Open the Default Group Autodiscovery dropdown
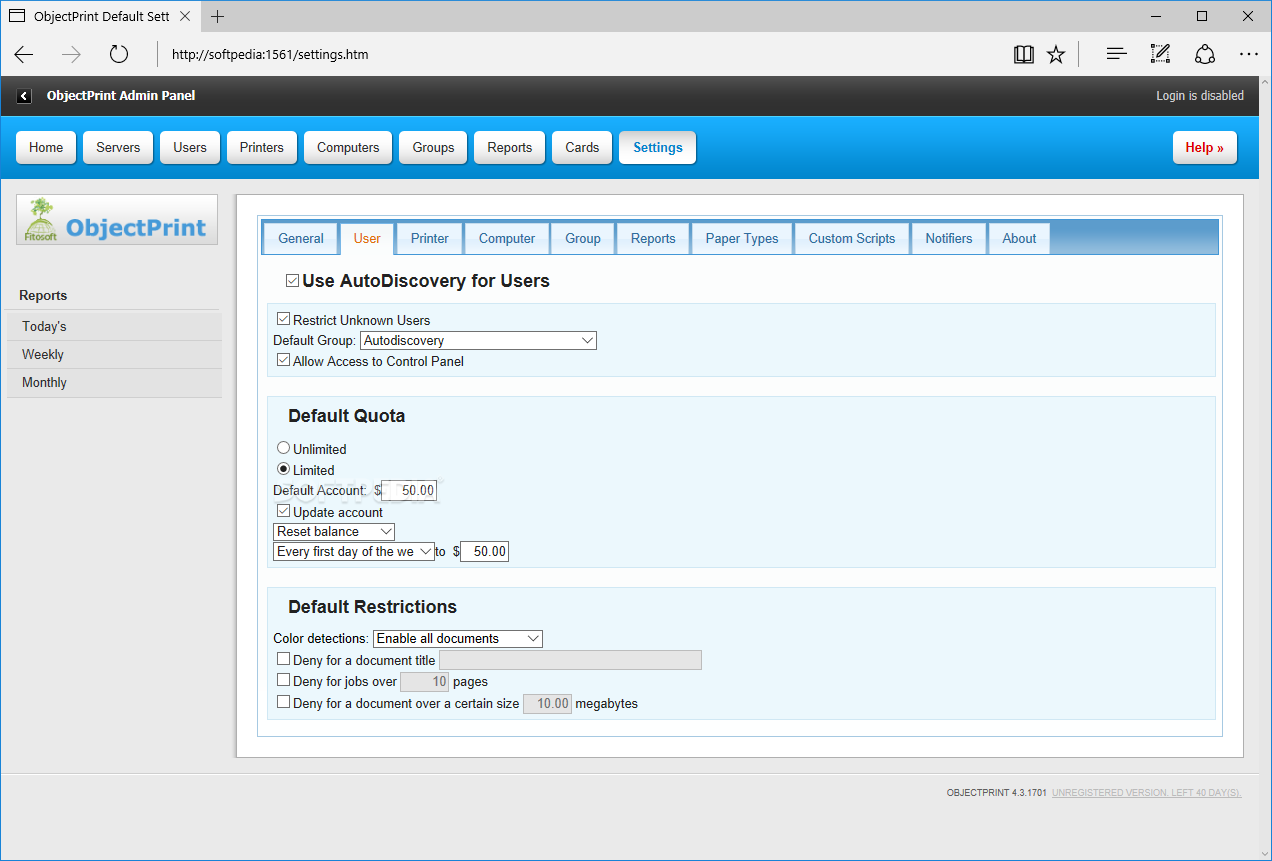The image size is (1272, 861). (478, 340)
